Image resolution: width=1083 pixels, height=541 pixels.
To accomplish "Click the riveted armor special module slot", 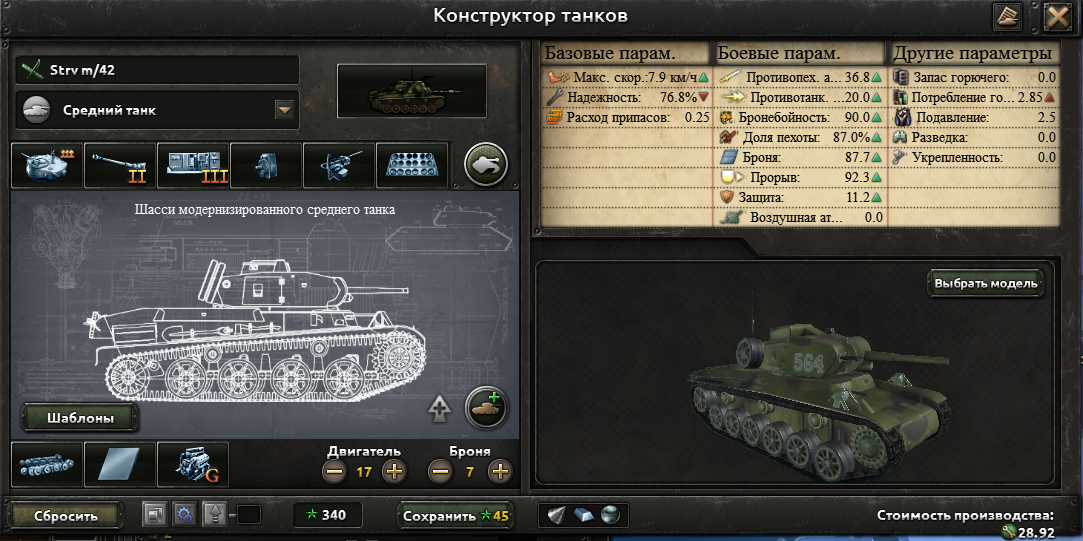I will (412, 165).
